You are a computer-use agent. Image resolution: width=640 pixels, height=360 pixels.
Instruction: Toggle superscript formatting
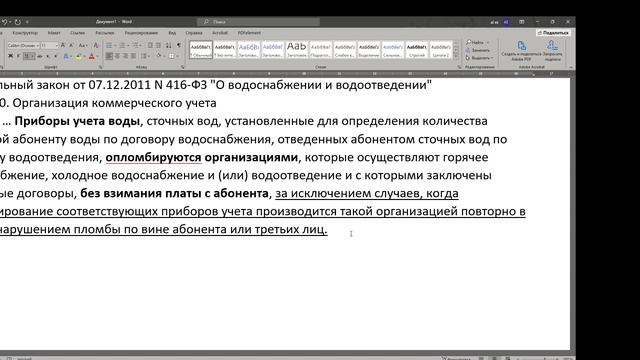click(x=56, y=56)
